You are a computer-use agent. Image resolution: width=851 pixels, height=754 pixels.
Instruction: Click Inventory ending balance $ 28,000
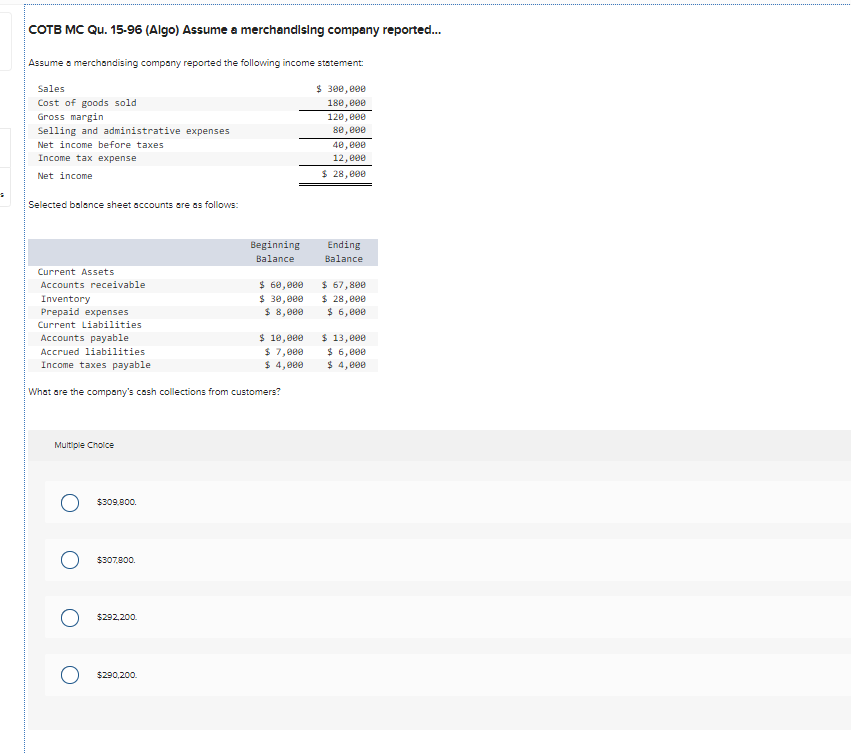pos(344,299)
